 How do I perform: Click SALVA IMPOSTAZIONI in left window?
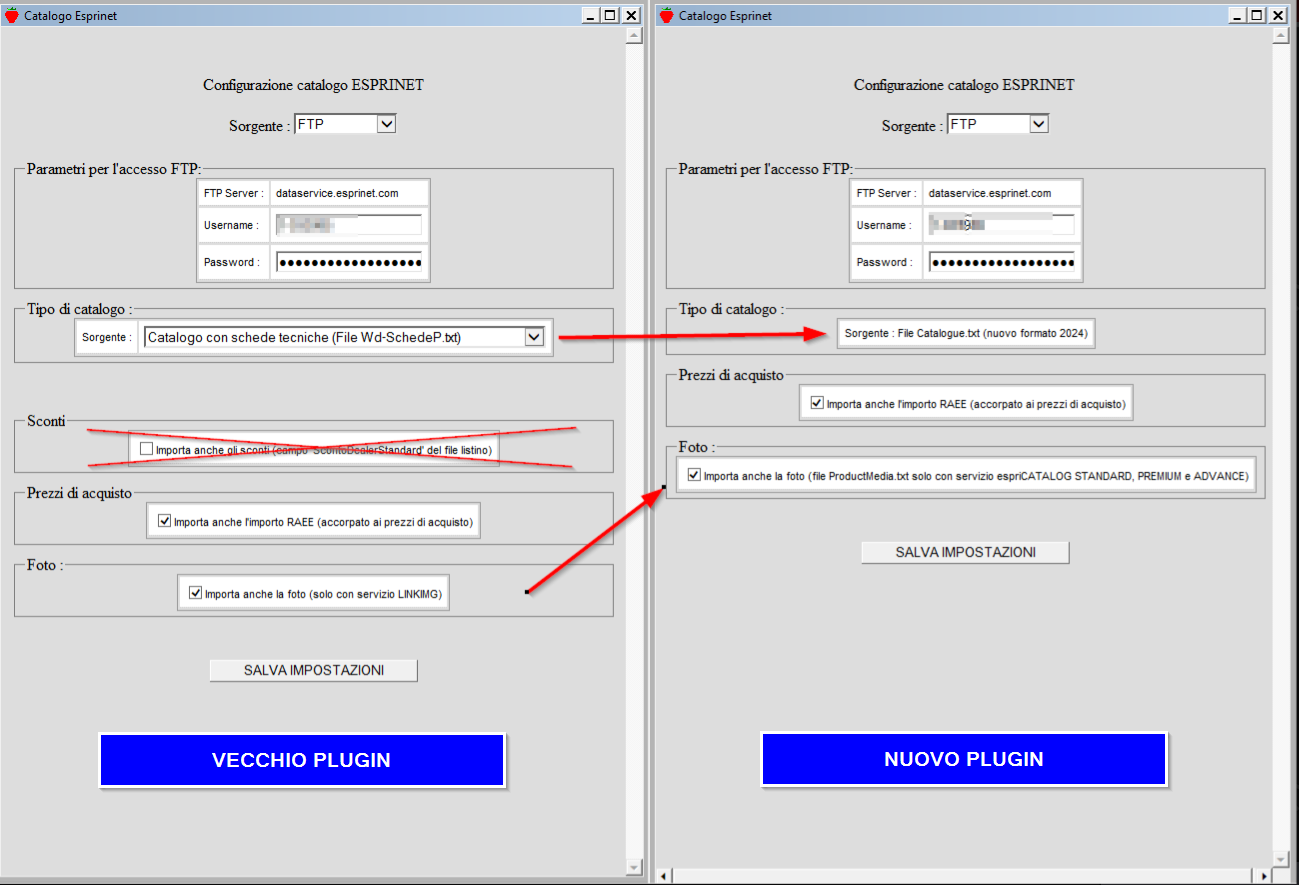pyautogui.click(x=313, y=670)
